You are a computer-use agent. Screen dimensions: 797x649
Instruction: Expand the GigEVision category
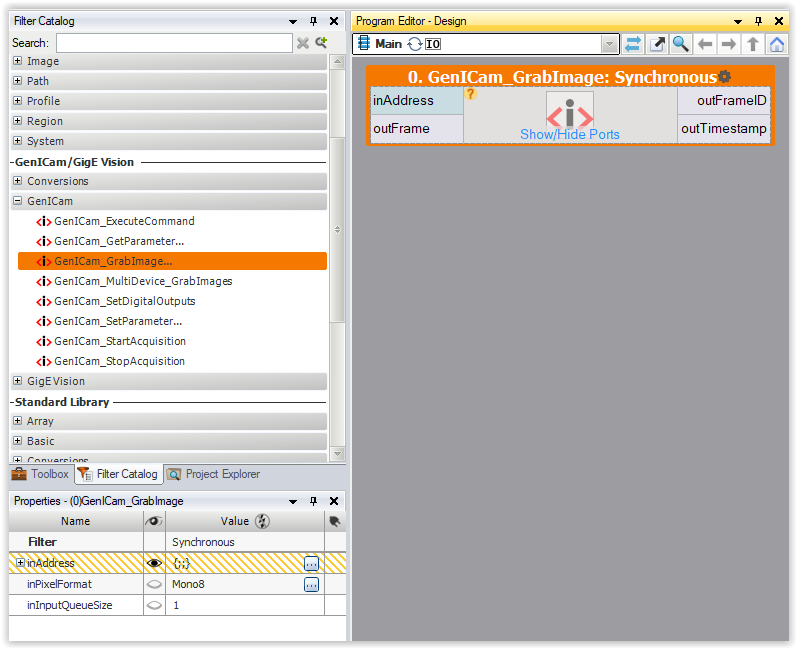(x=18, y=381)
